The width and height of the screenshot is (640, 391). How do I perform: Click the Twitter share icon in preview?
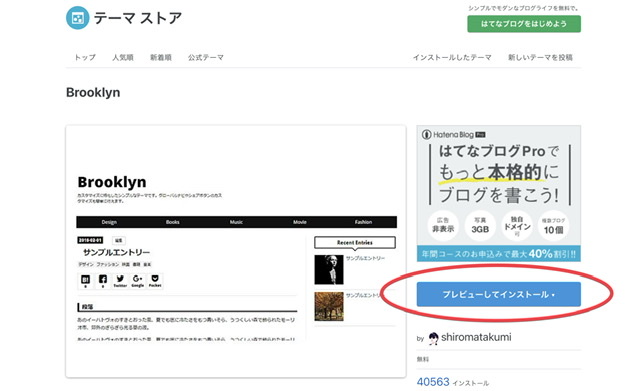coord(120,280)
